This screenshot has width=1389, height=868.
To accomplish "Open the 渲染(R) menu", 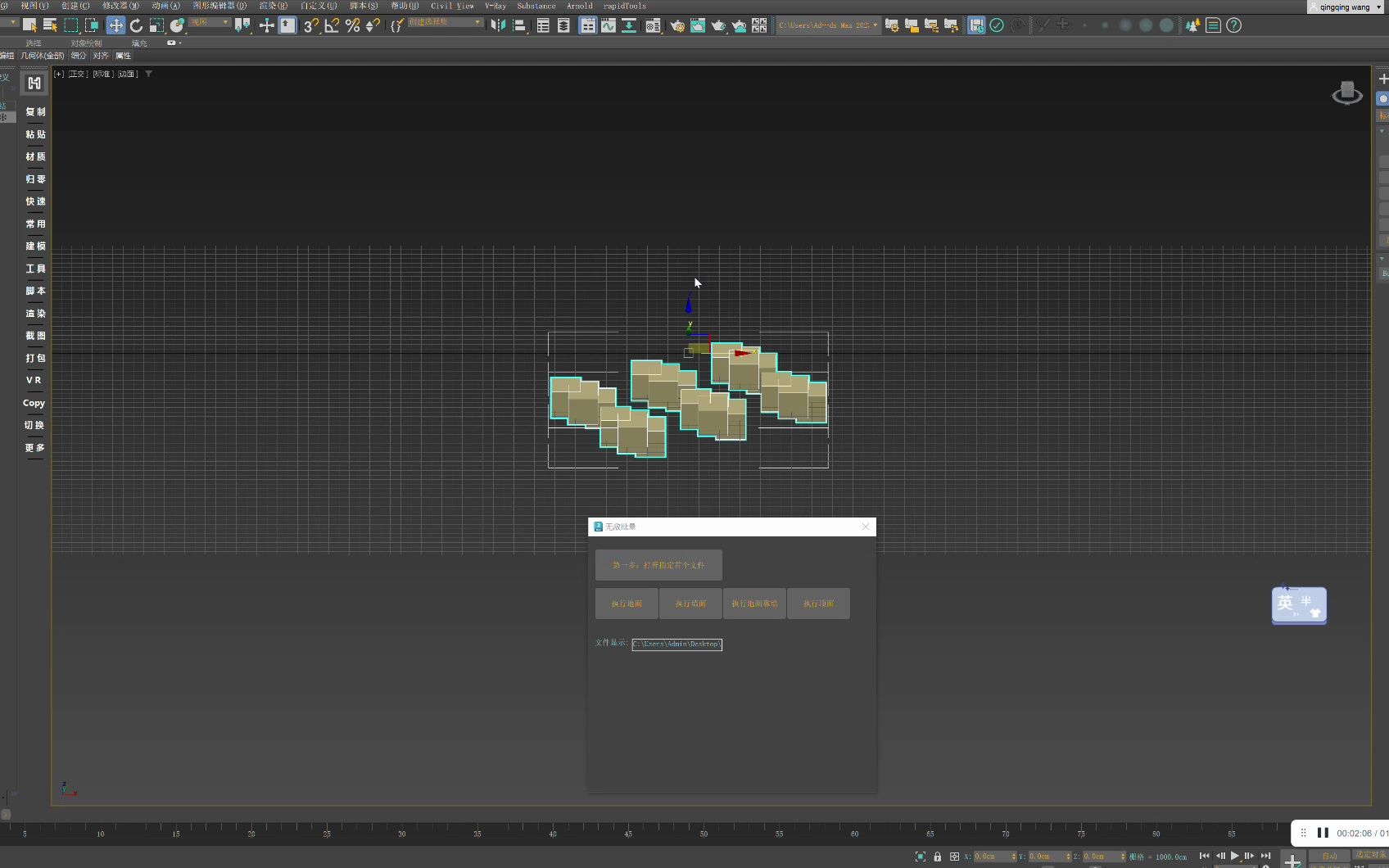I will [x=274, y=6].
